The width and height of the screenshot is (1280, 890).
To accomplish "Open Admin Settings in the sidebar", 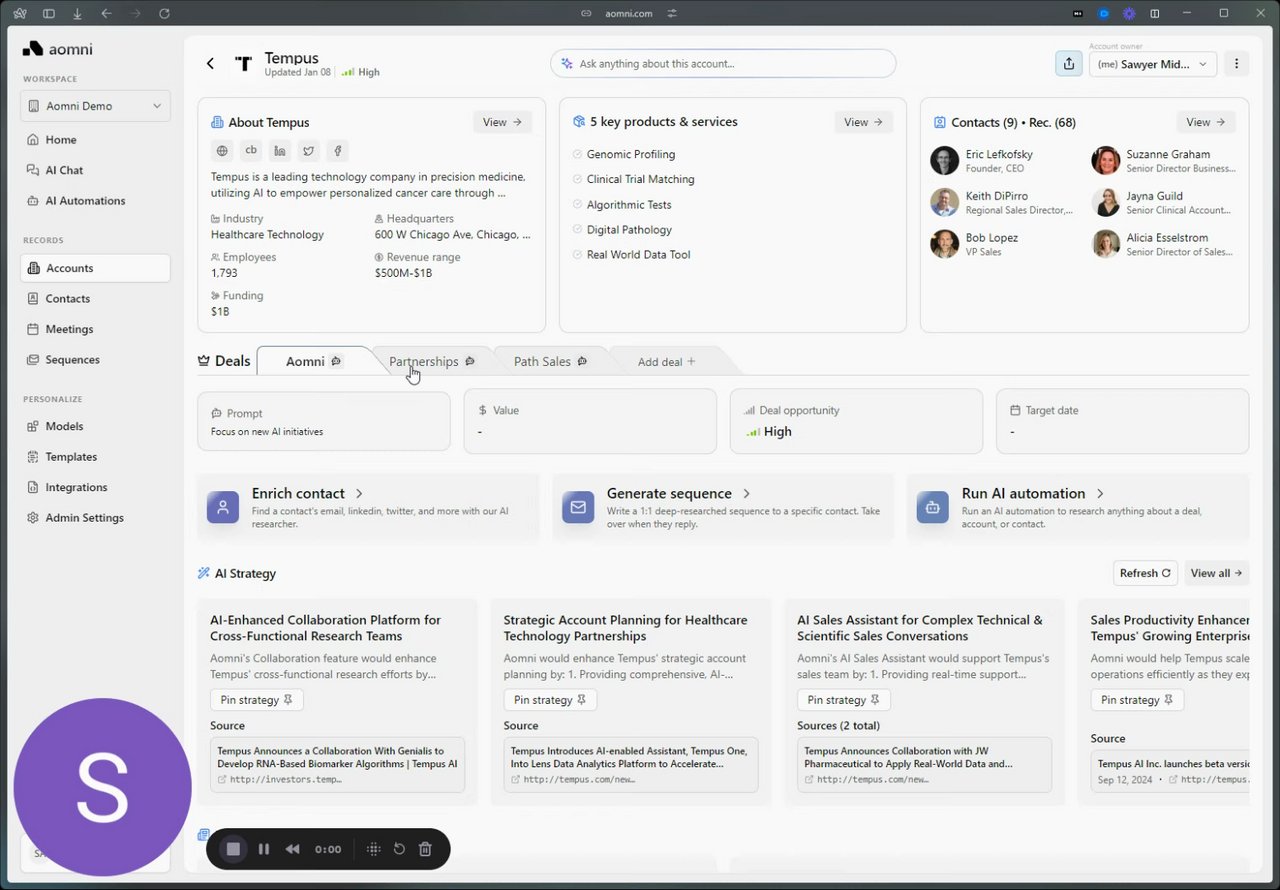I will click(x=95, y=518).
